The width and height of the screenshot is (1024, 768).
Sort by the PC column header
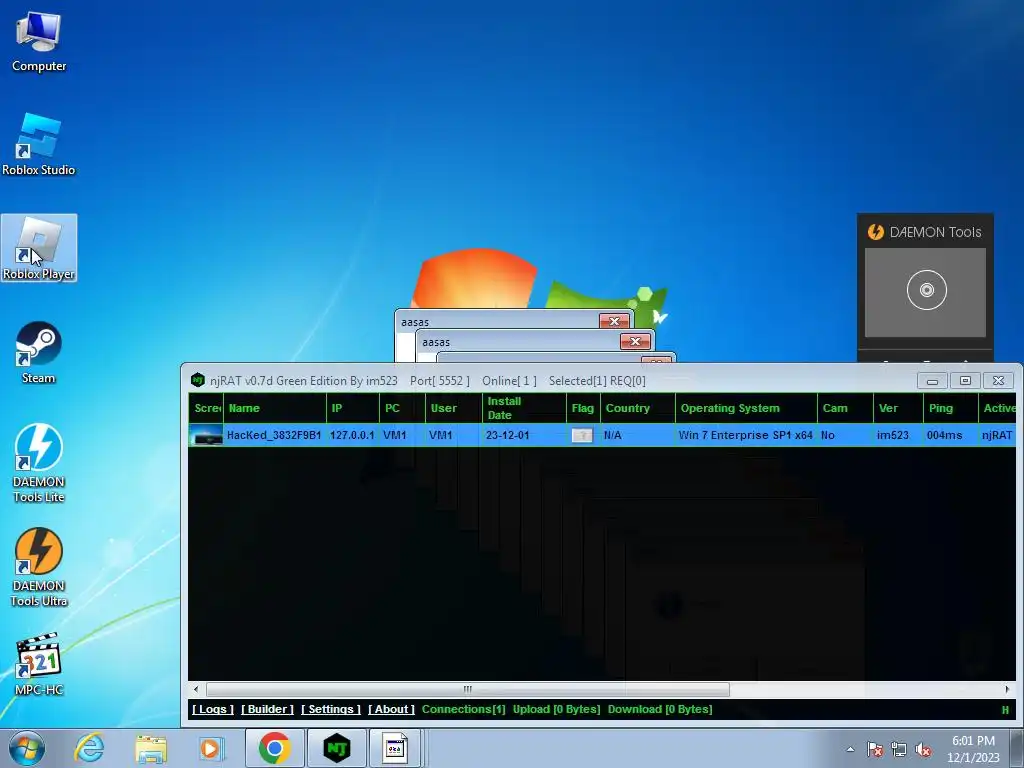click(402, 408)
